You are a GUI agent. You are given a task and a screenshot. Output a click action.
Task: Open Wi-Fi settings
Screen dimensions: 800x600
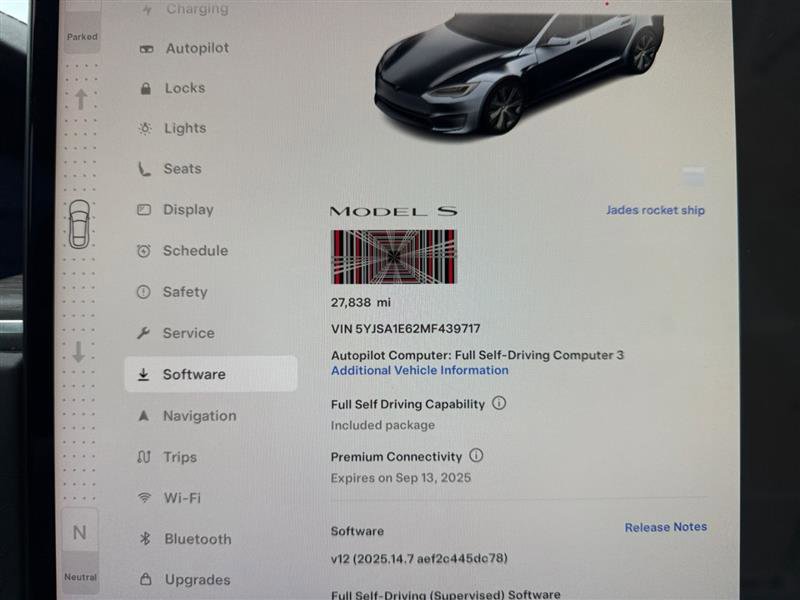169,497
